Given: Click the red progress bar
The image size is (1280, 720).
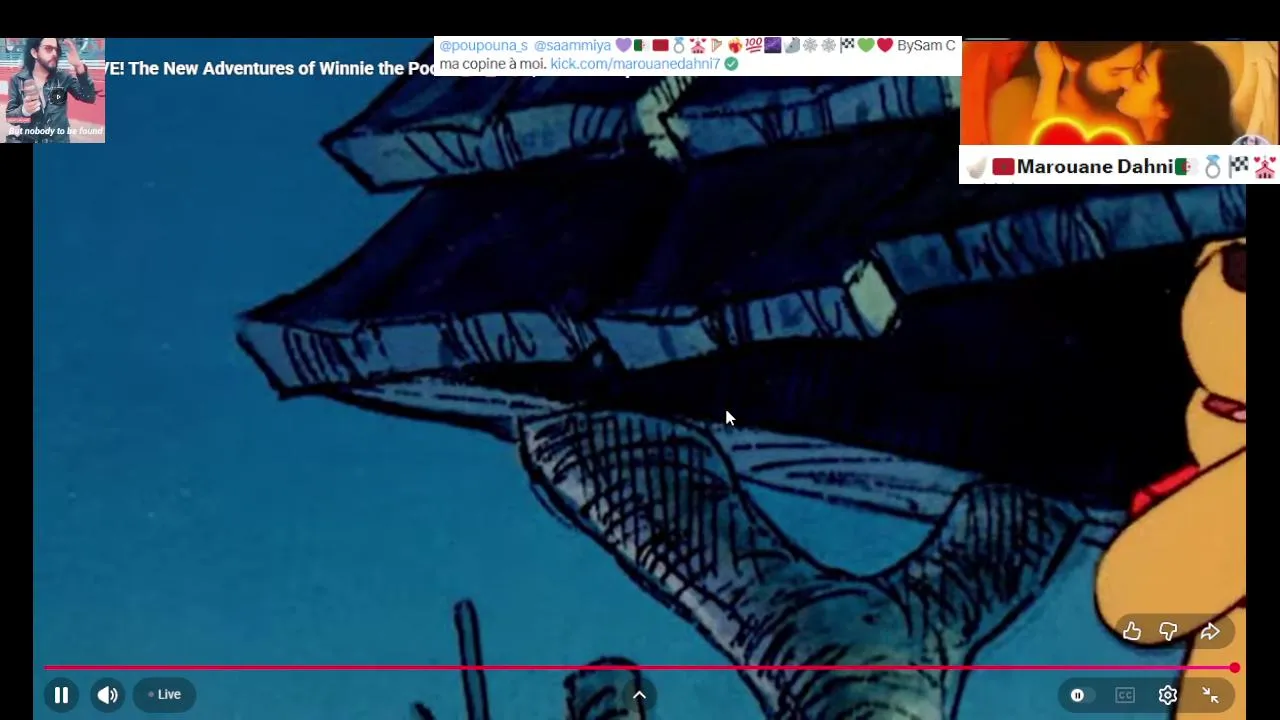Looking at the screenshot, I should click(x=637, y=667).
